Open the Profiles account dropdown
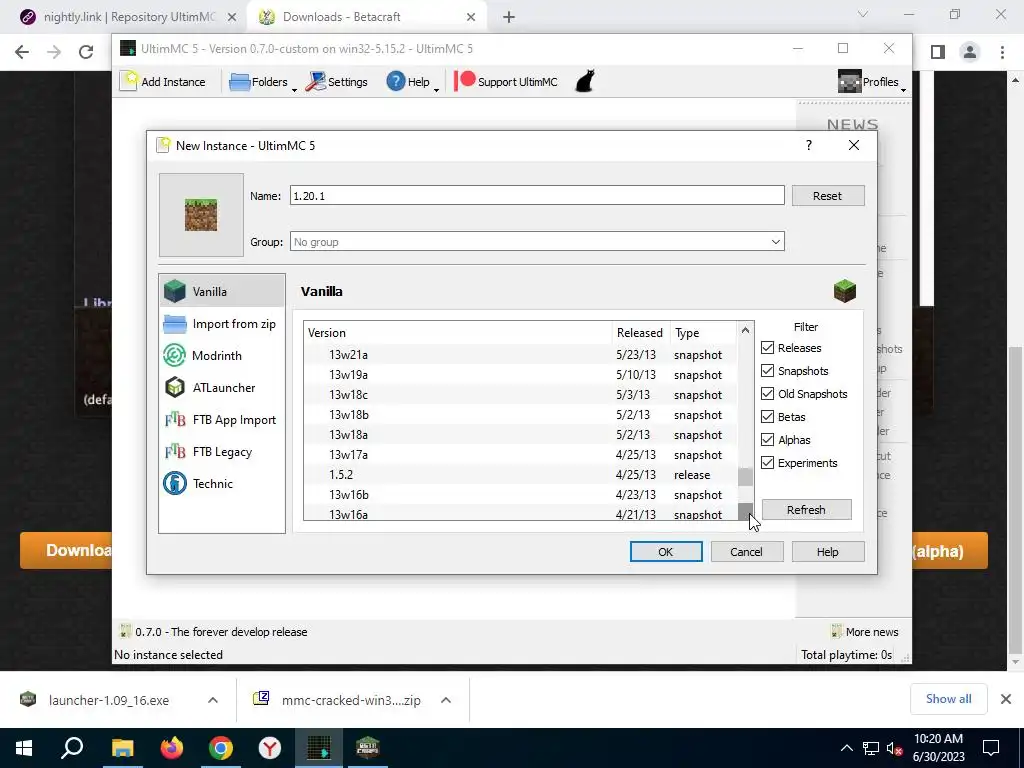Screen dimensions: 1024x768 (872, 82)
